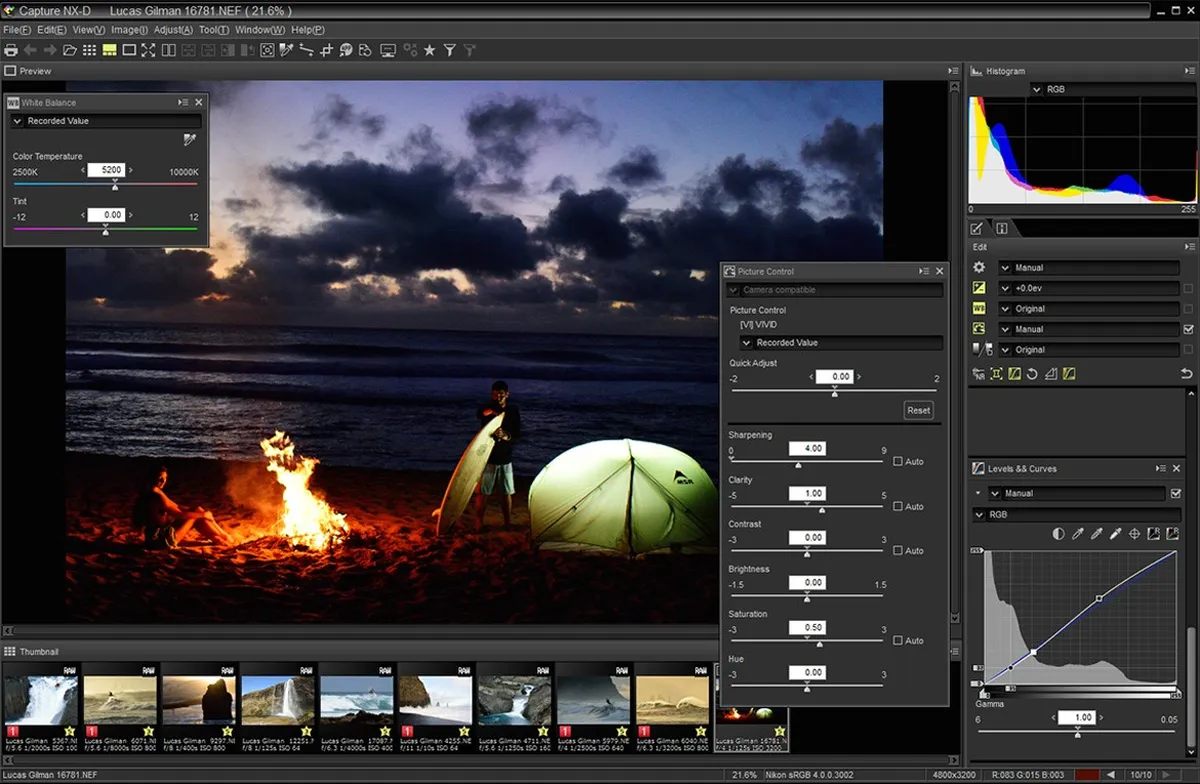
Task: Switch to thumbnail grid view icon
Action: 90,50
